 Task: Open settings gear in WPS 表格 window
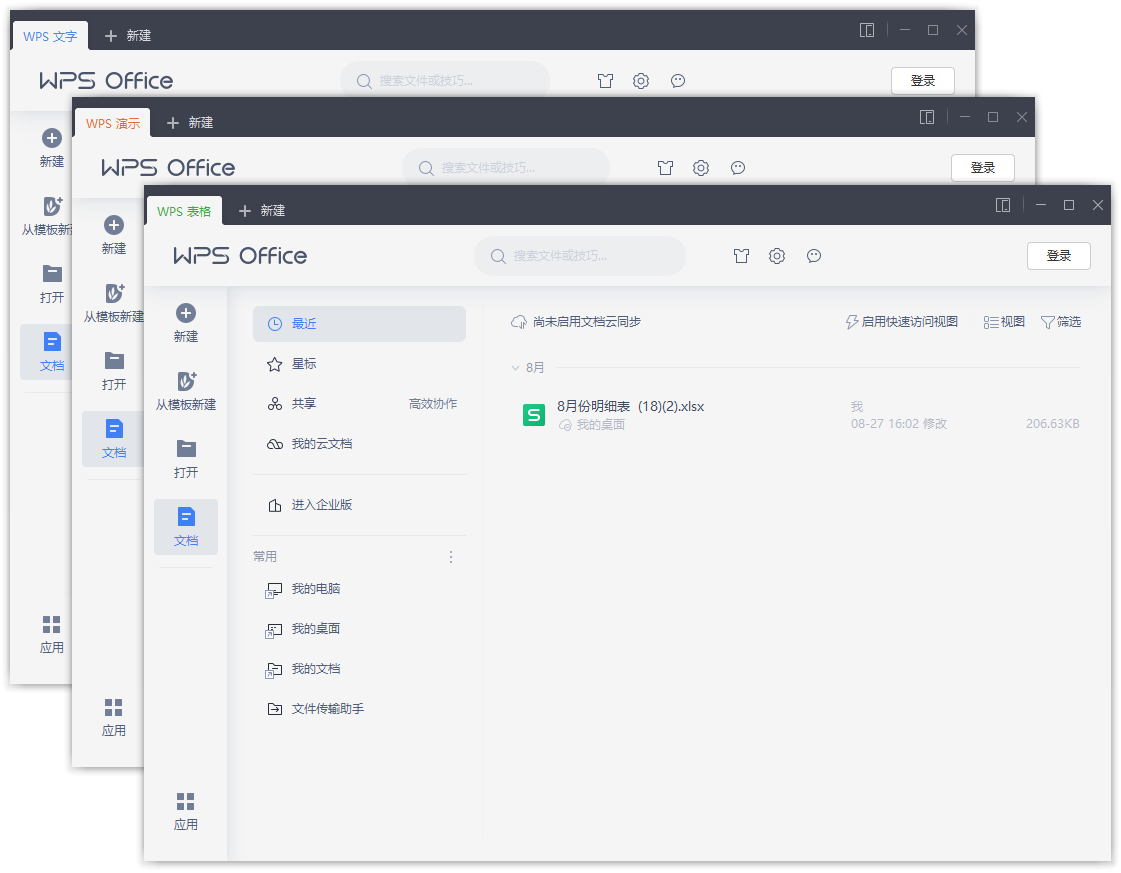pos(777,256)
